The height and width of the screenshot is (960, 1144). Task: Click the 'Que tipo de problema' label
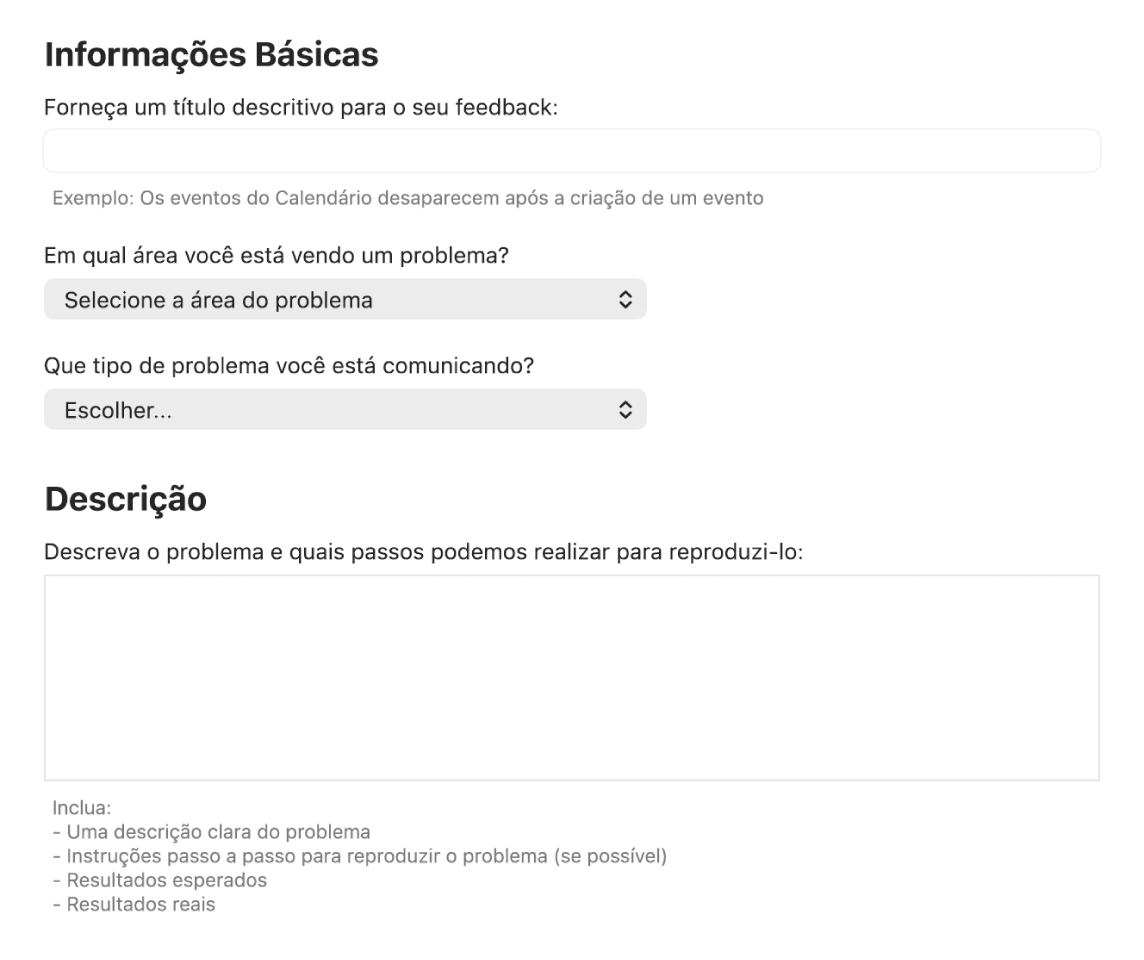tap(289, 366)
